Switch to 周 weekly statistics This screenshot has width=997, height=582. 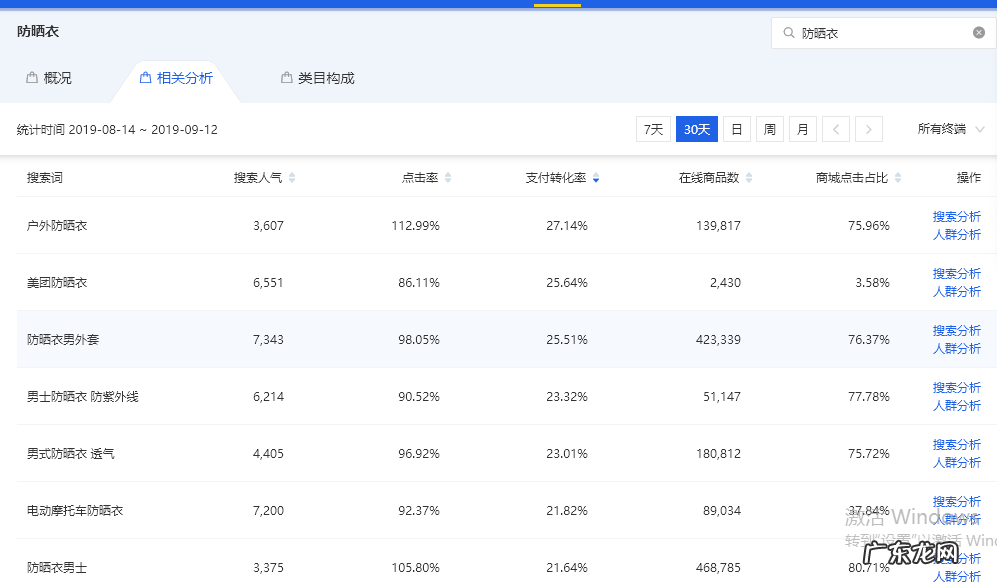[769, 129]
